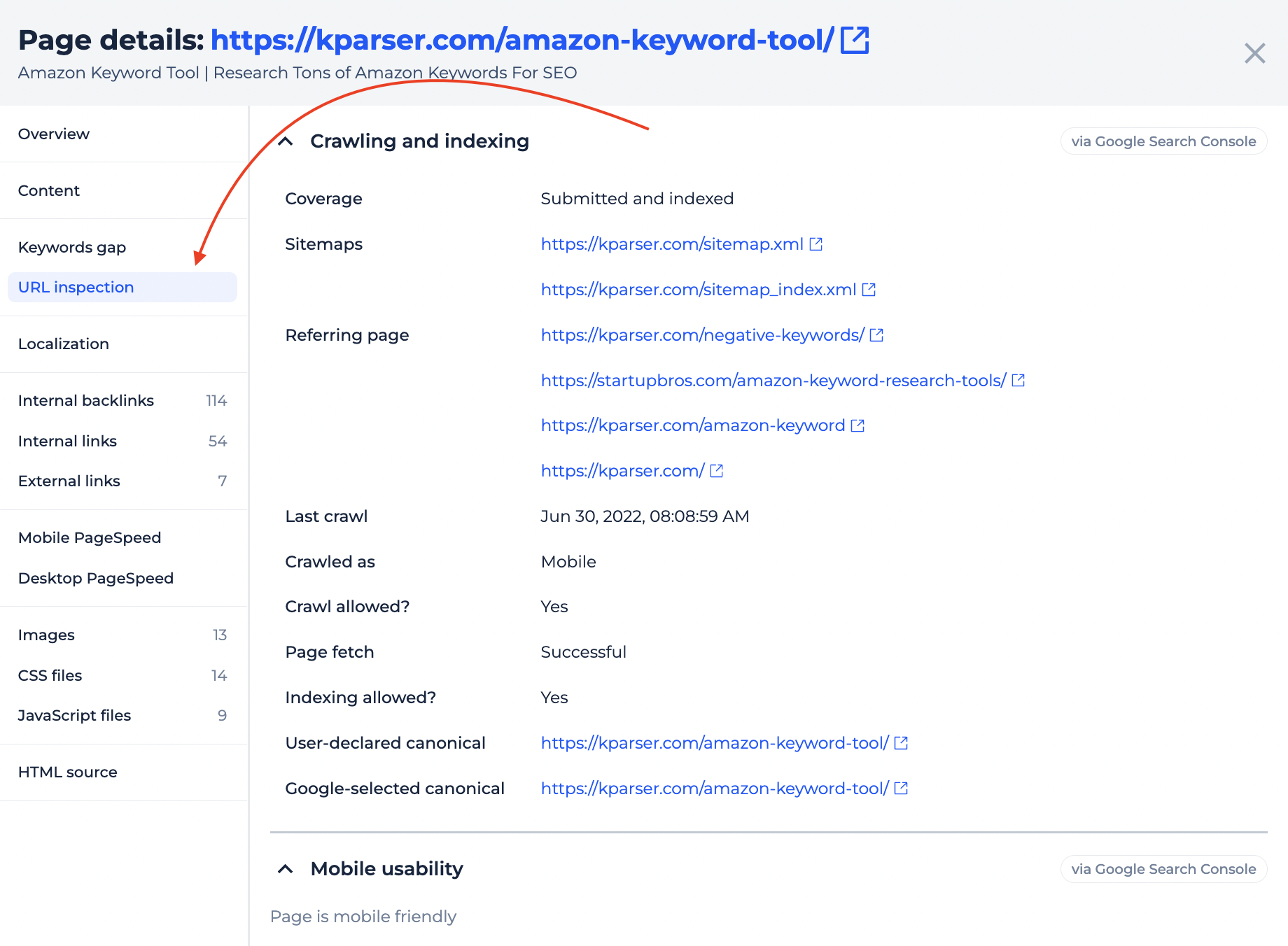Open User-declared canonical URL link
1288x946 pixels.
(715, 743)
